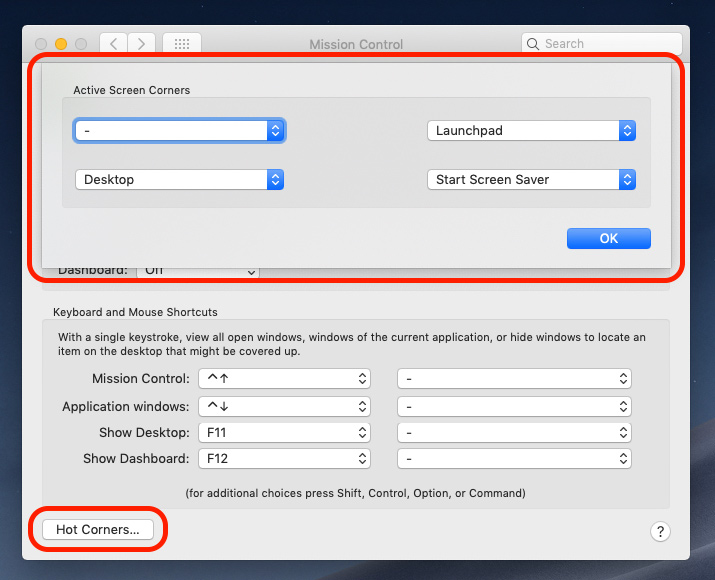Click the yellow minimize window button
This screenshot has width=715, height=580.
pos(61,44)
